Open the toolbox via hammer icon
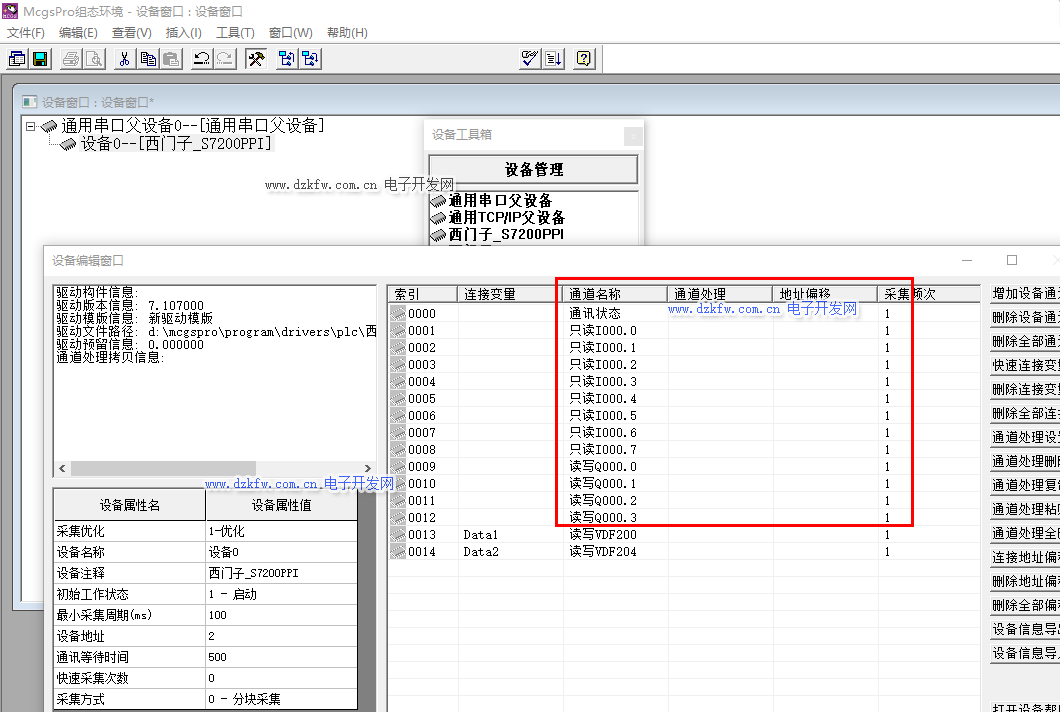 (256, 59)
